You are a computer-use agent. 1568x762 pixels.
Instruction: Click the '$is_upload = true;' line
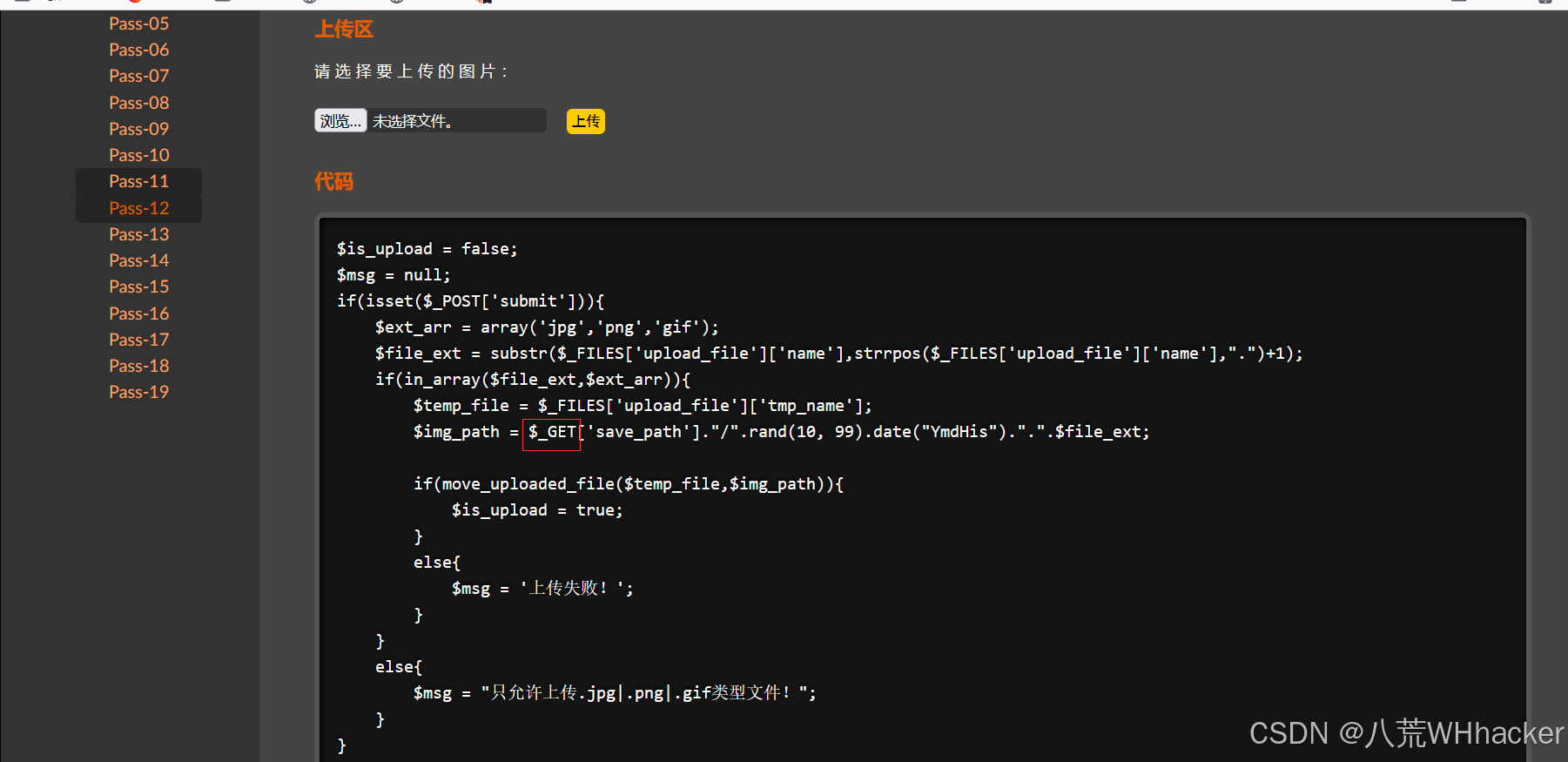tap(537, 510)
